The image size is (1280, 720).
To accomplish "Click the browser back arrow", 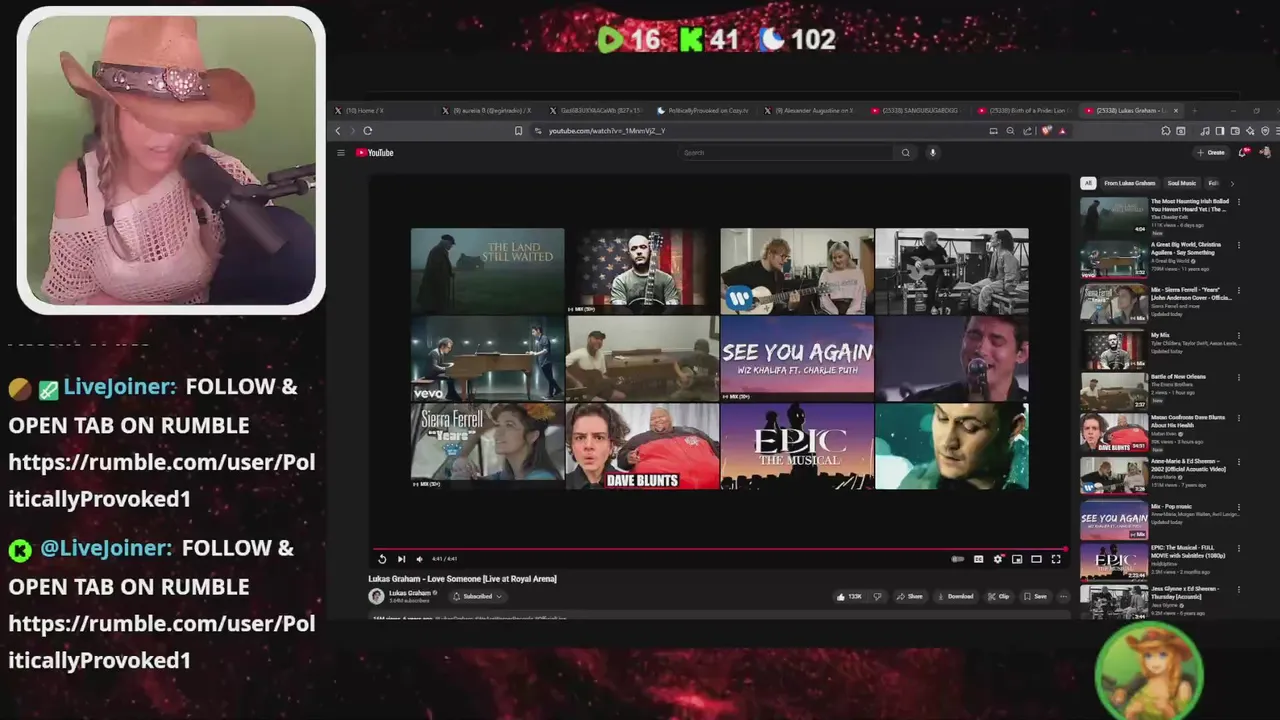I will (x=338, y=131).
